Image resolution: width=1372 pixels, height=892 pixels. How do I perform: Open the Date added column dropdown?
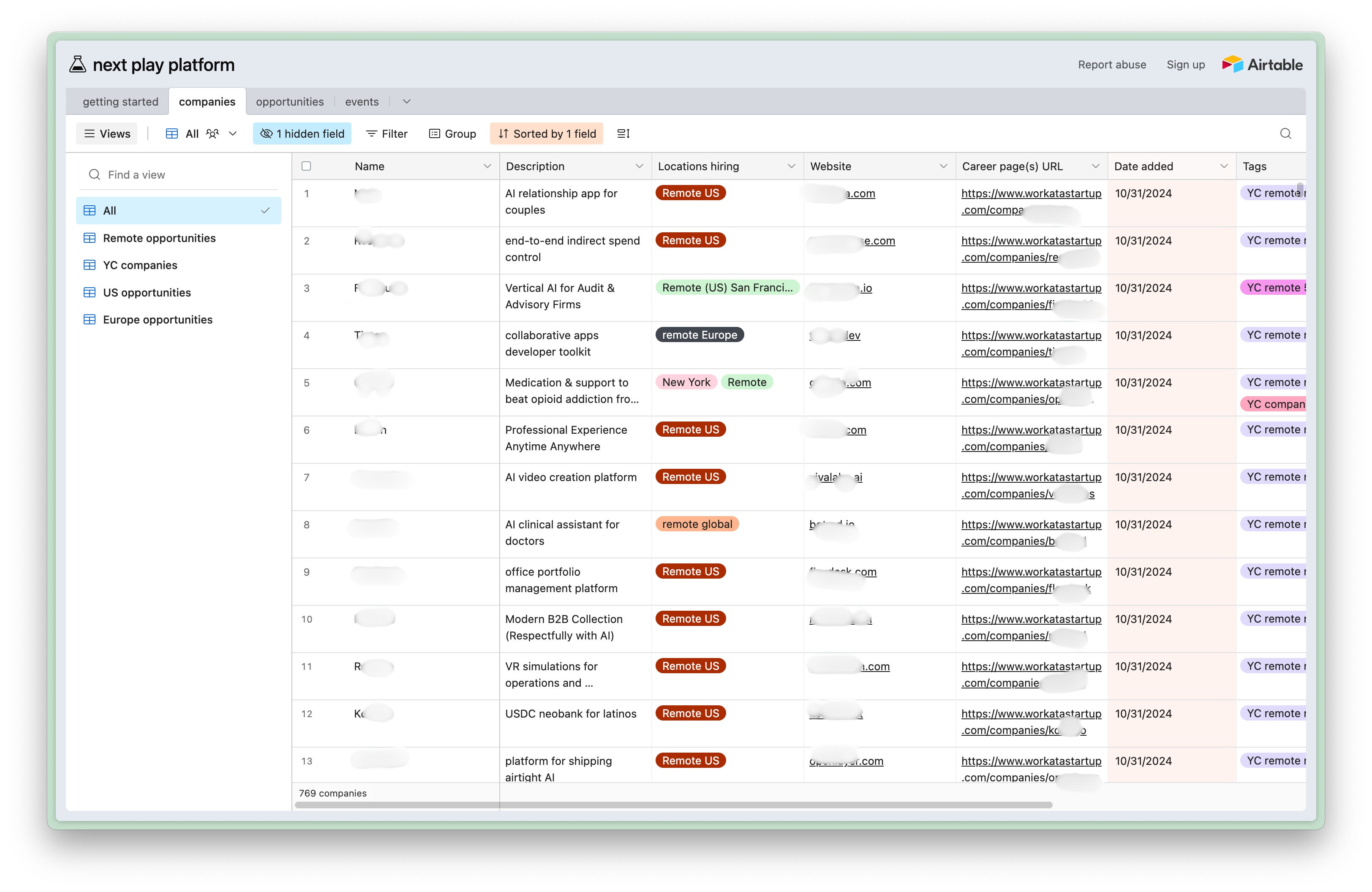(x=1224, y=166)
